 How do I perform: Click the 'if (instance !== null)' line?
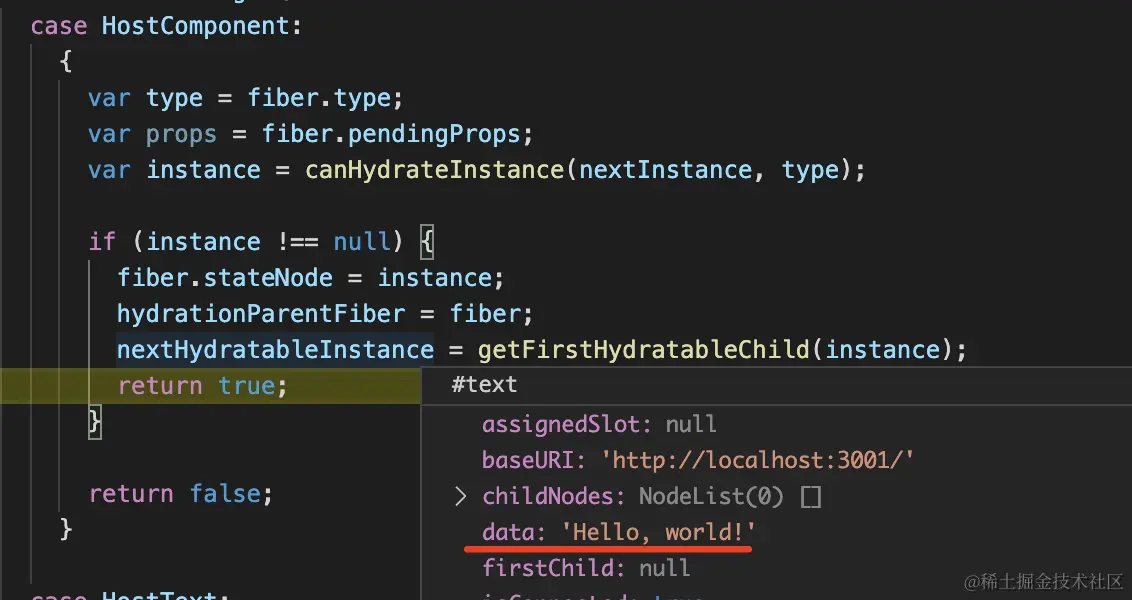[x=261, y=242]
